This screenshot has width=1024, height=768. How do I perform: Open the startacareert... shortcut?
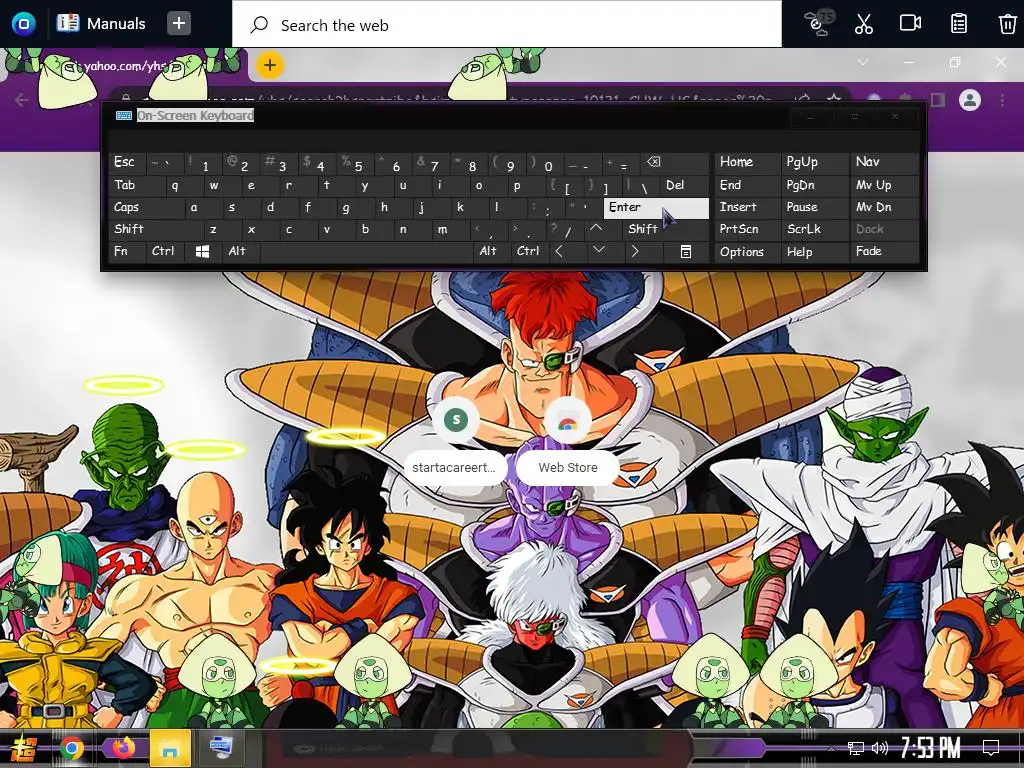click(454, 468)
